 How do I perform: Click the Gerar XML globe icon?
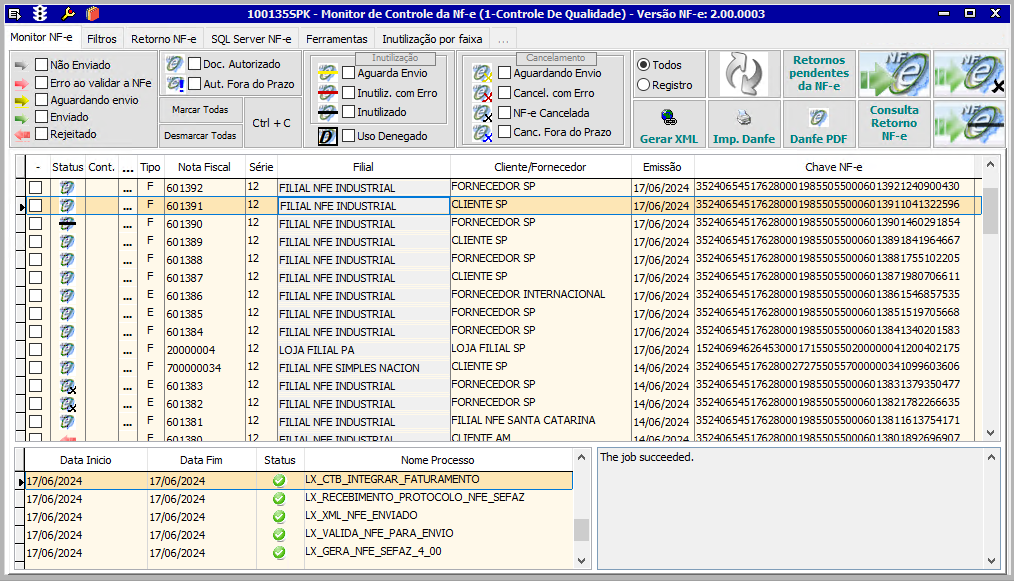668,116
